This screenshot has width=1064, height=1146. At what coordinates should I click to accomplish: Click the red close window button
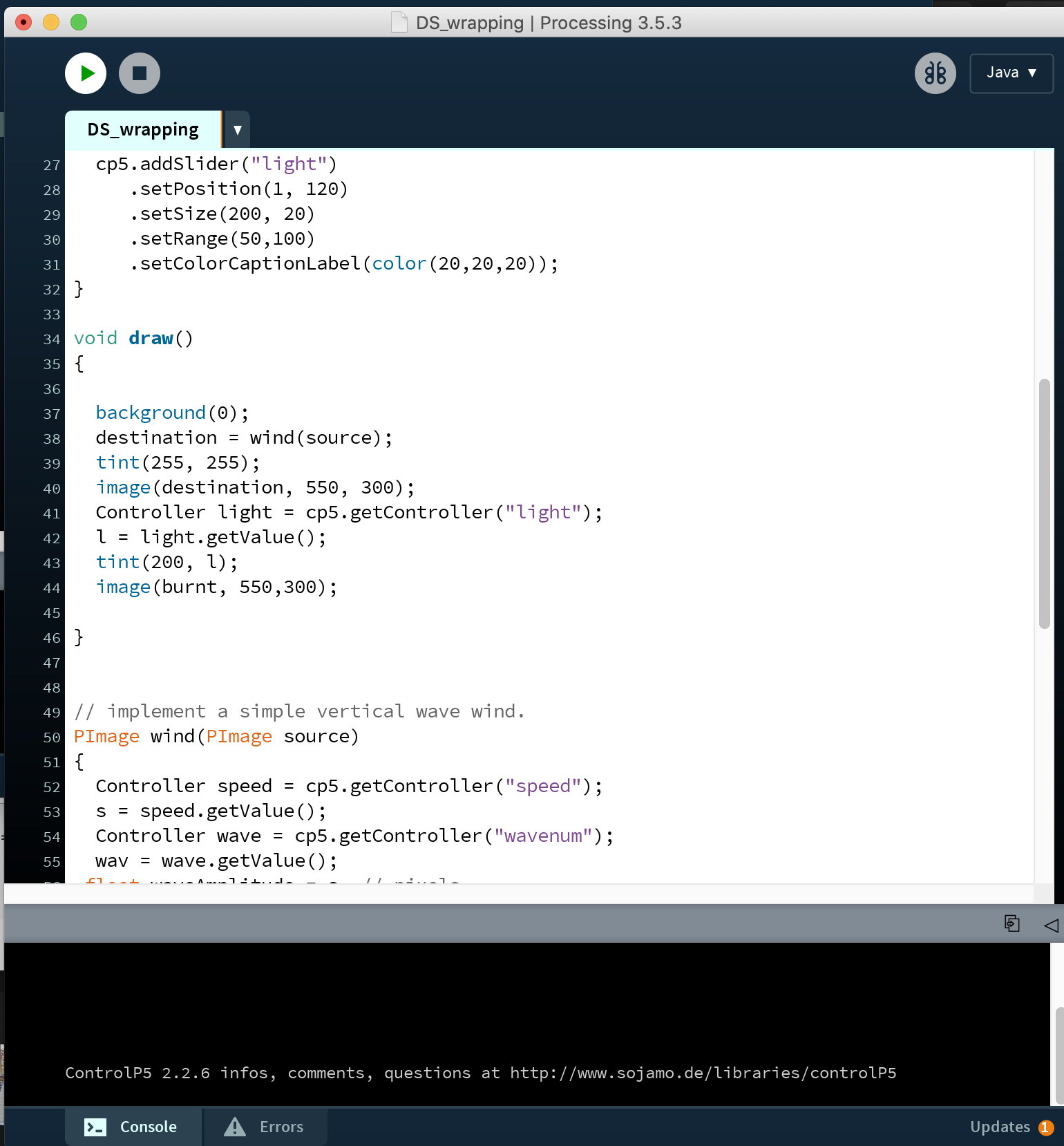[23, 23]
